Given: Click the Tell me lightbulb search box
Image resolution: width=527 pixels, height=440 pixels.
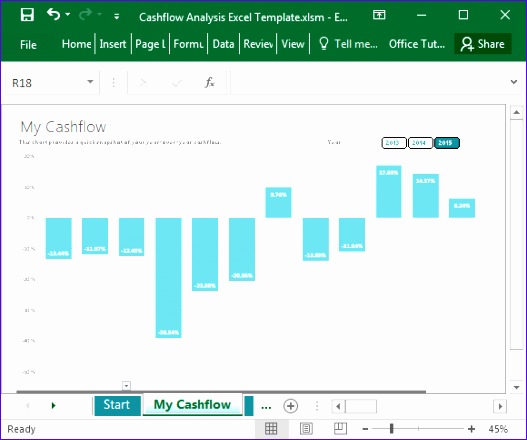Looking at the screenshot, I should point(348,44).
